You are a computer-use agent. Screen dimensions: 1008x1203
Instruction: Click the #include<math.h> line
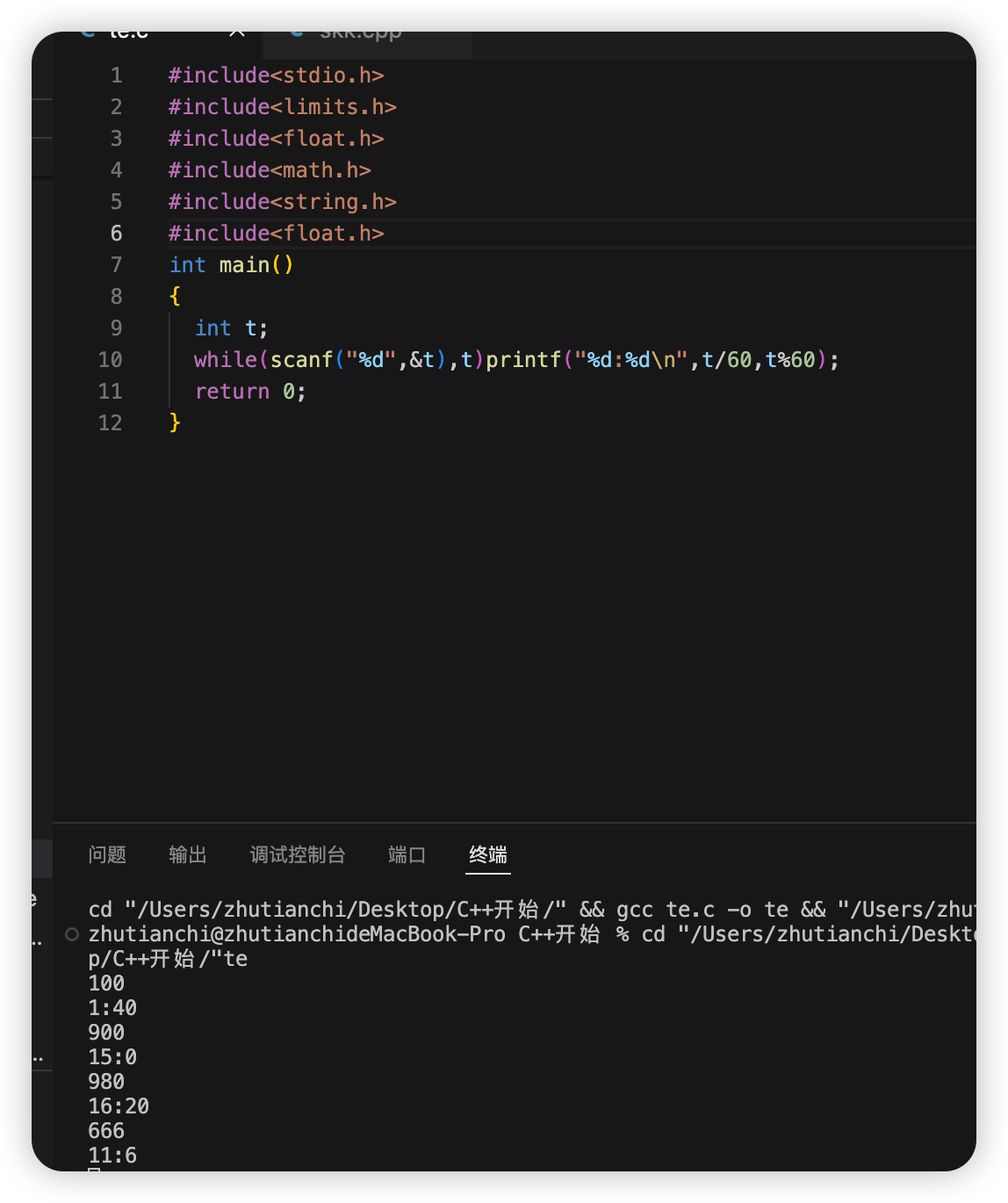pyautogui.click(x=270, y=170)
